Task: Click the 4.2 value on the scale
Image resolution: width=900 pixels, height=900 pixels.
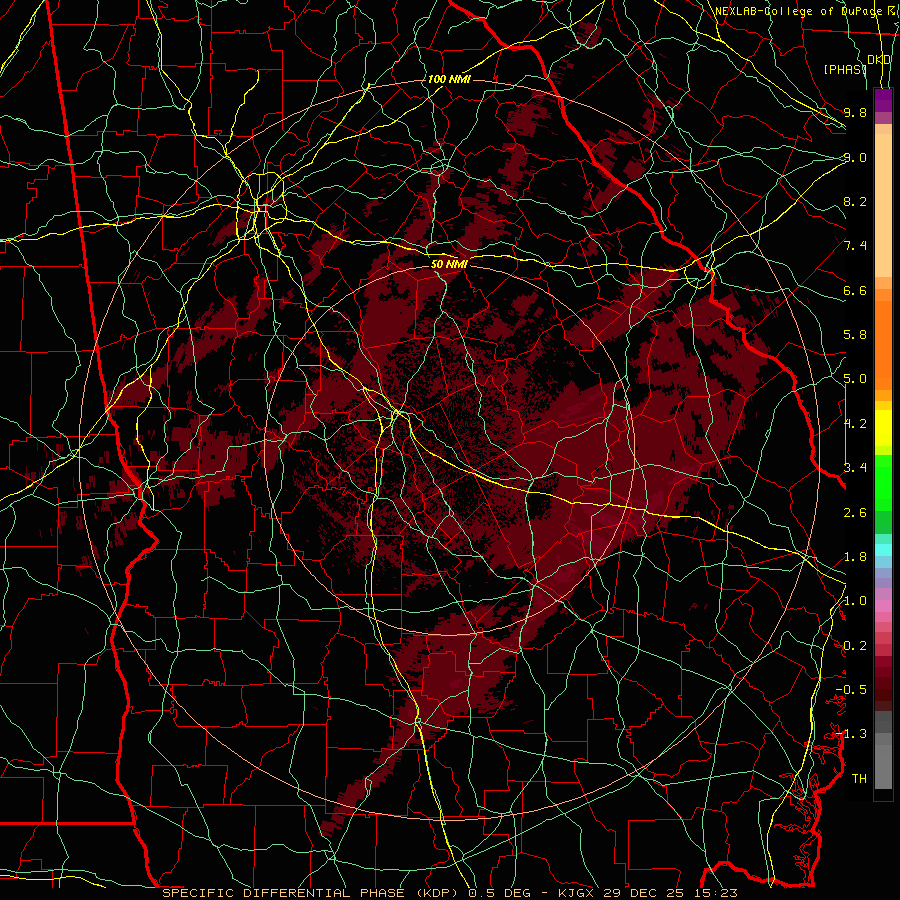Action: pyautogui.click(x=855, y=424)
